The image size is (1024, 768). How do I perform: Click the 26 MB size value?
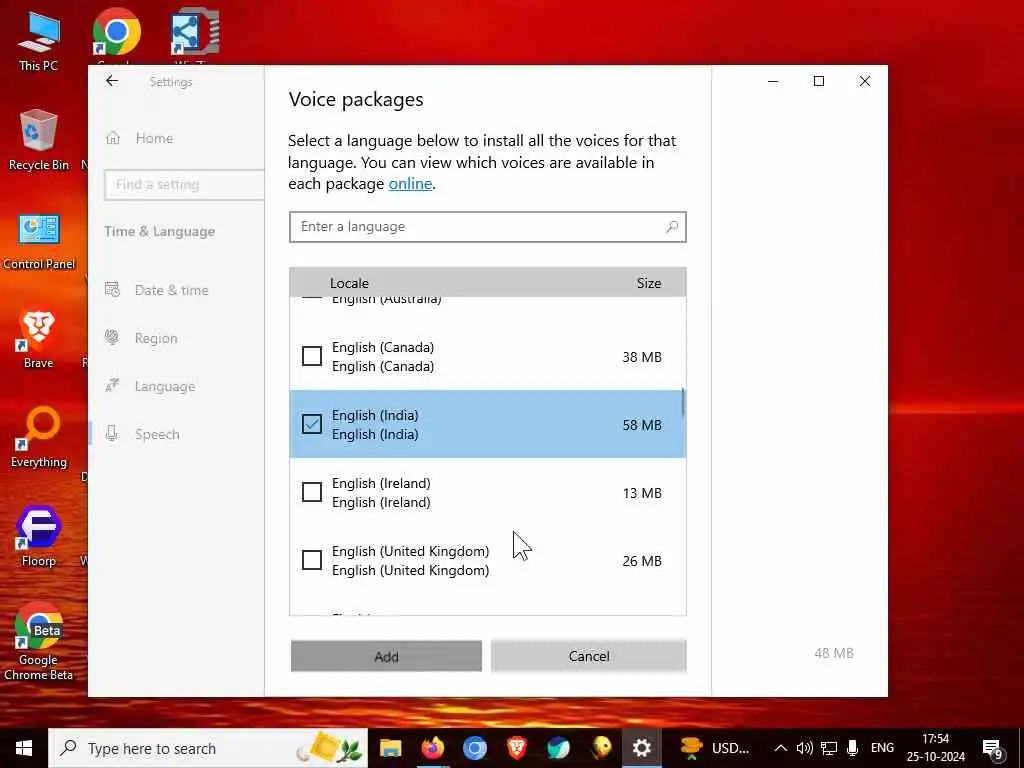[x=642, y=561]
